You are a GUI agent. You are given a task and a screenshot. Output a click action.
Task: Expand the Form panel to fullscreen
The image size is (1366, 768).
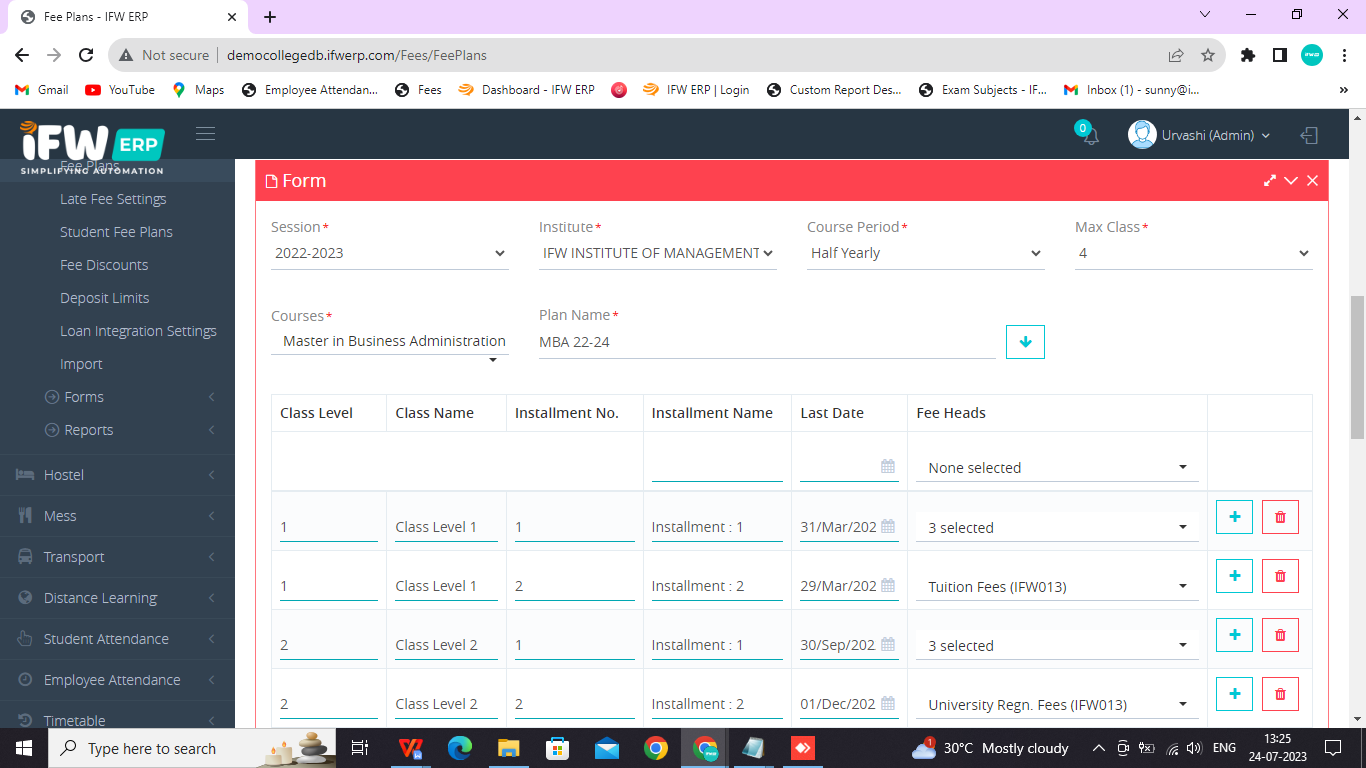coord(1270,181)
